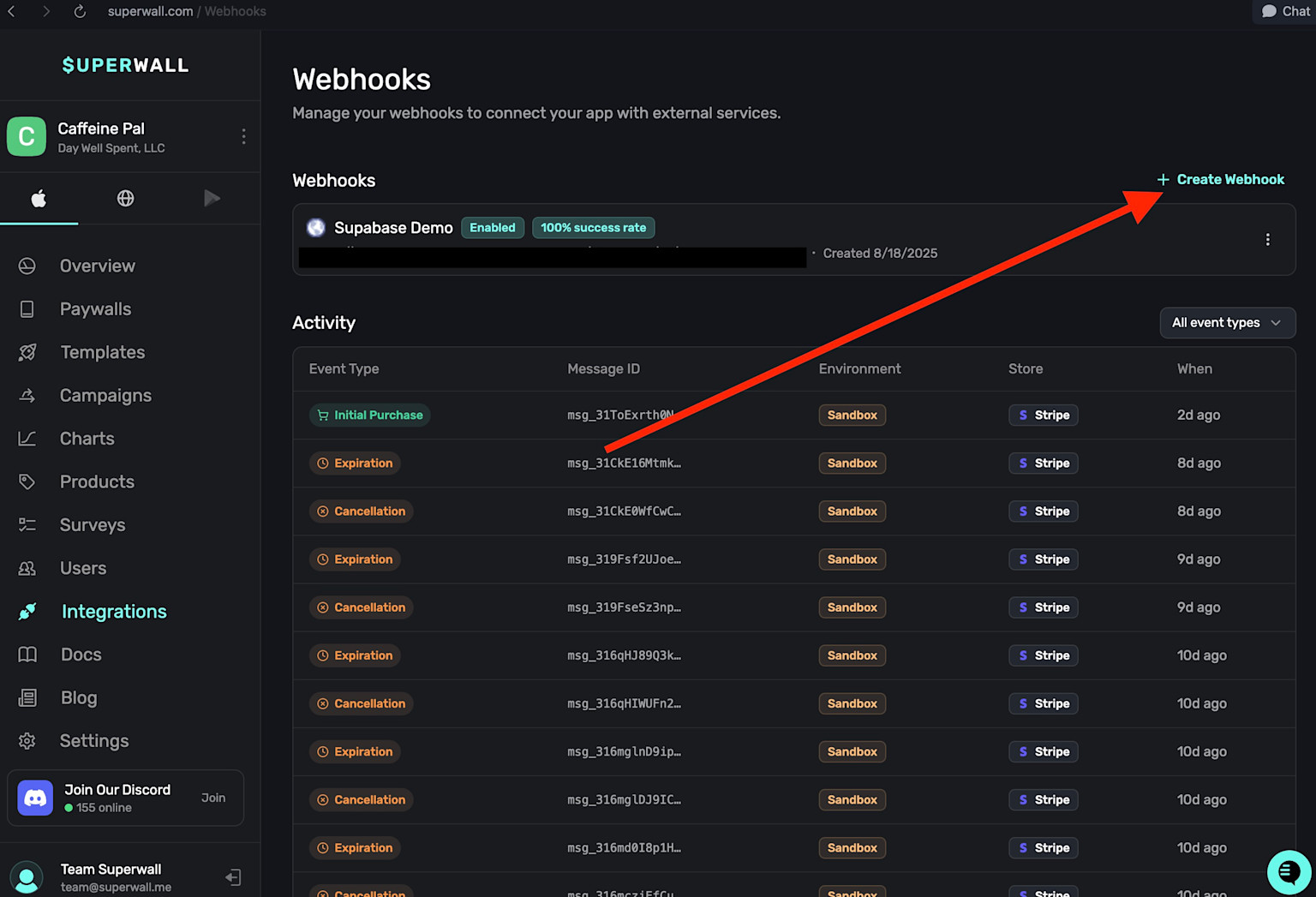Click message ID msg_316qHJ89Q3k…

coord(625,655)
